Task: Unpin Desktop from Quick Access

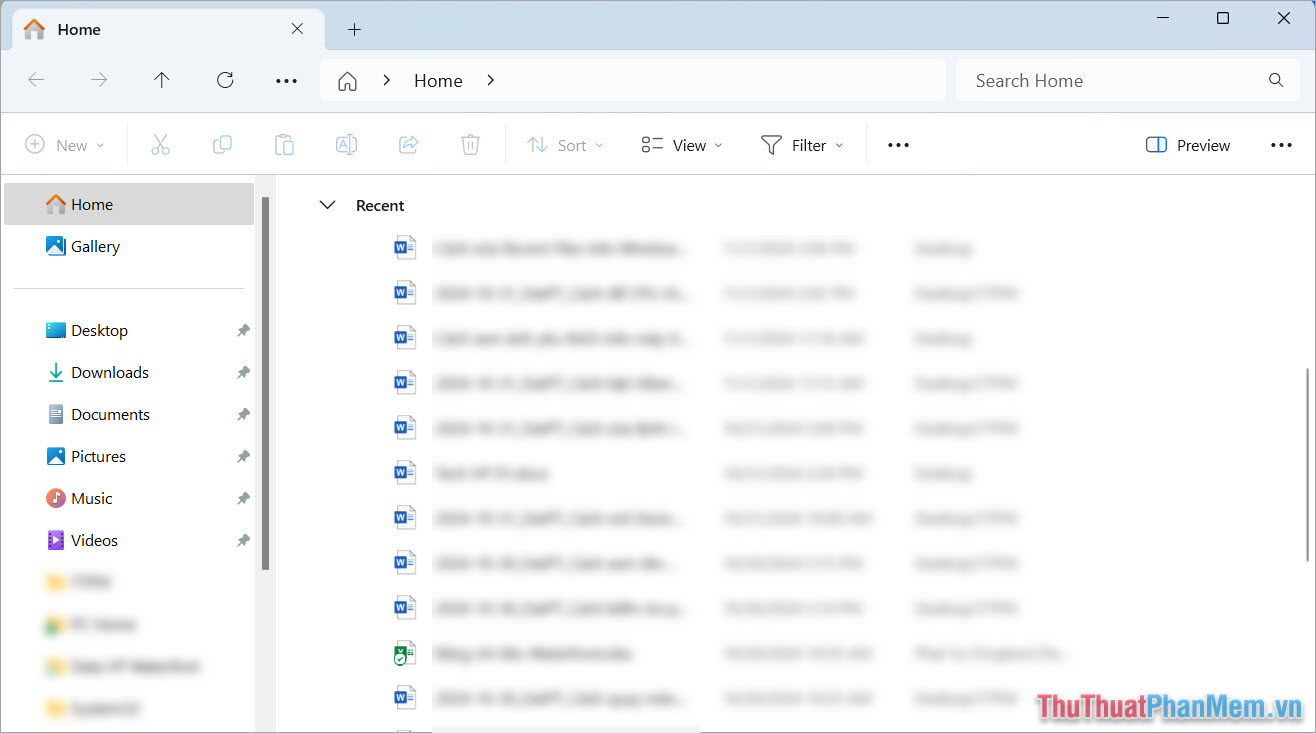Action: (x=243, y=330)
